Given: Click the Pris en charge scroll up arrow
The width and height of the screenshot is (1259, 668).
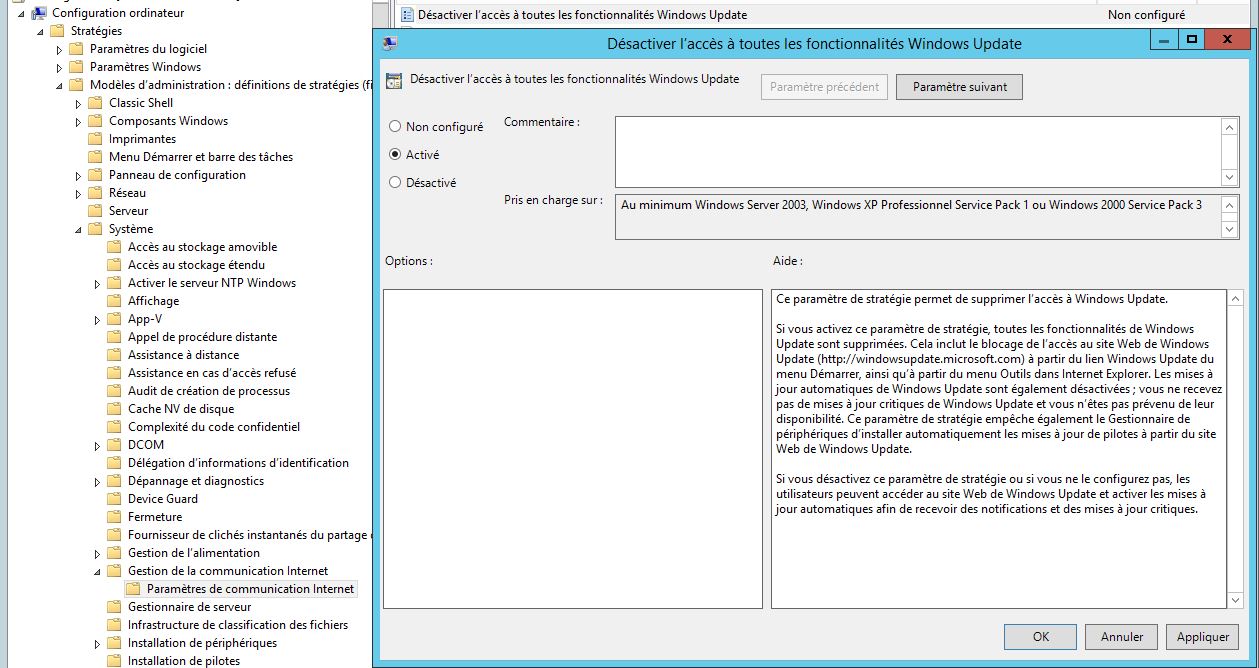Looking at the screenshot, I should (x=1230, y=203).
